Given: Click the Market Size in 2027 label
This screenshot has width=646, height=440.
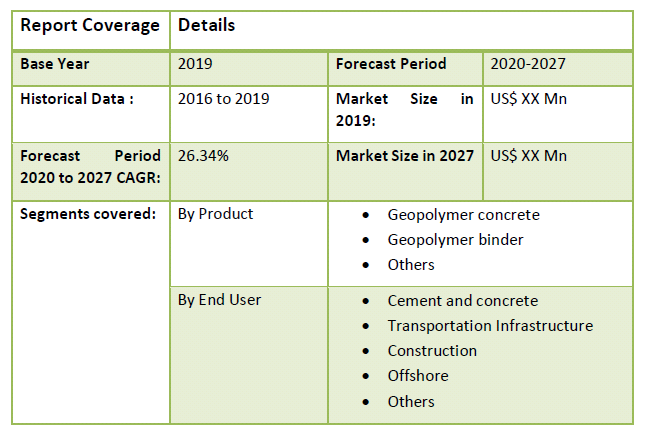Looking at the screenshot, I should pos(405,156).
